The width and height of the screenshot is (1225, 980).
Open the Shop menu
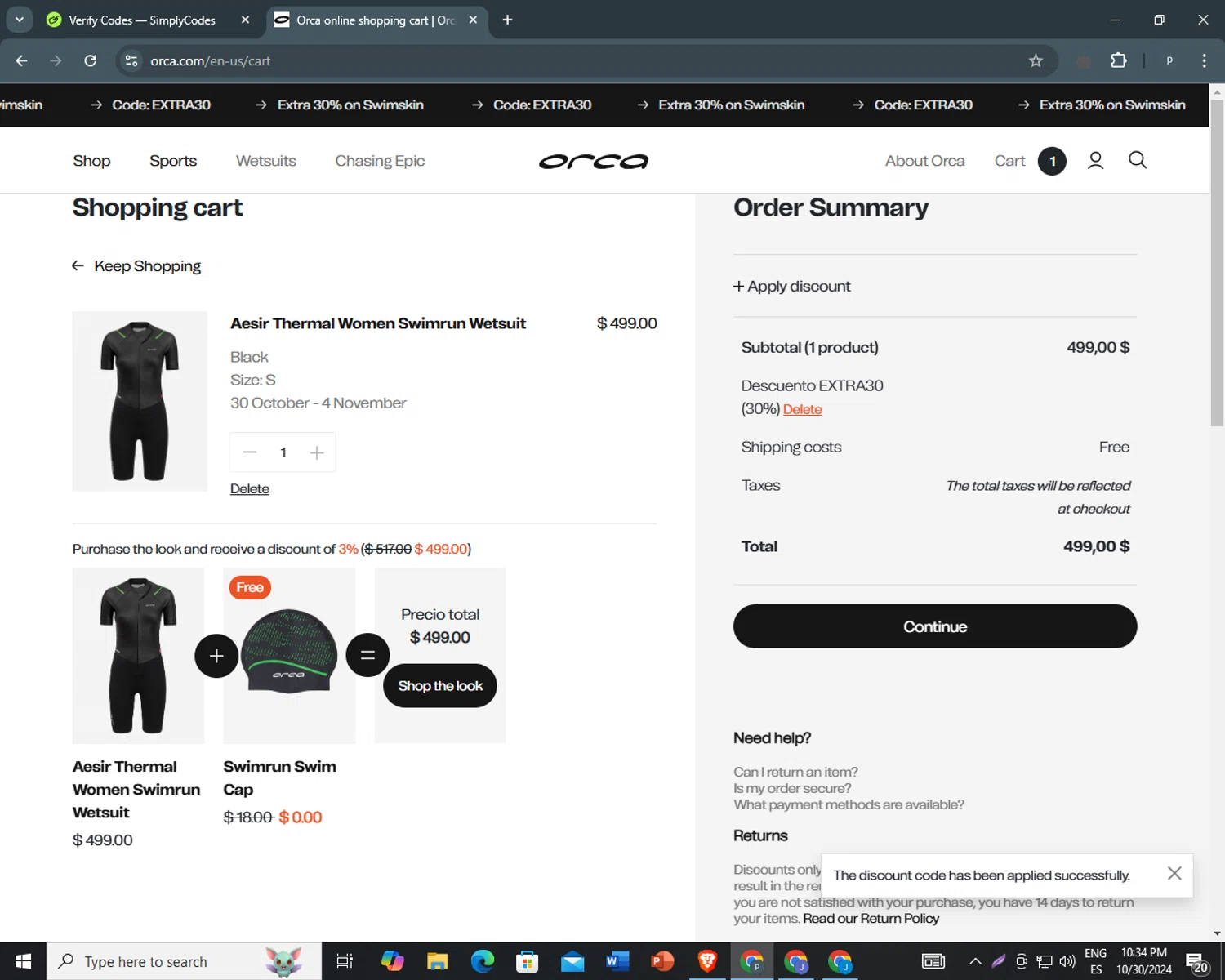tap(91, 161)
